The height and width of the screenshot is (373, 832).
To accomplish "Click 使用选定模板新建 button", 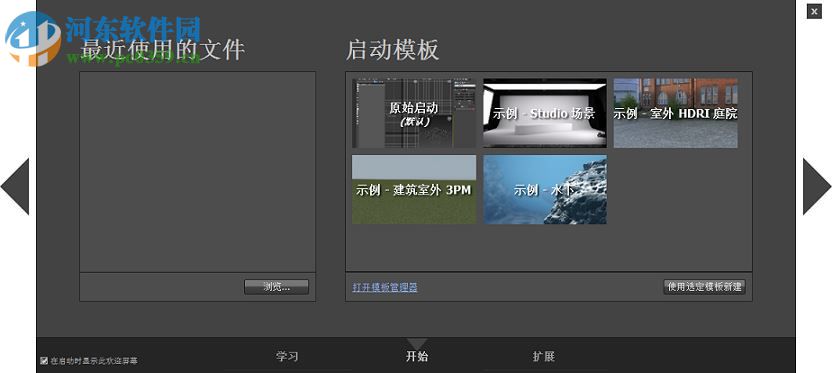I will pyautogui.click(x=705, y=287).
